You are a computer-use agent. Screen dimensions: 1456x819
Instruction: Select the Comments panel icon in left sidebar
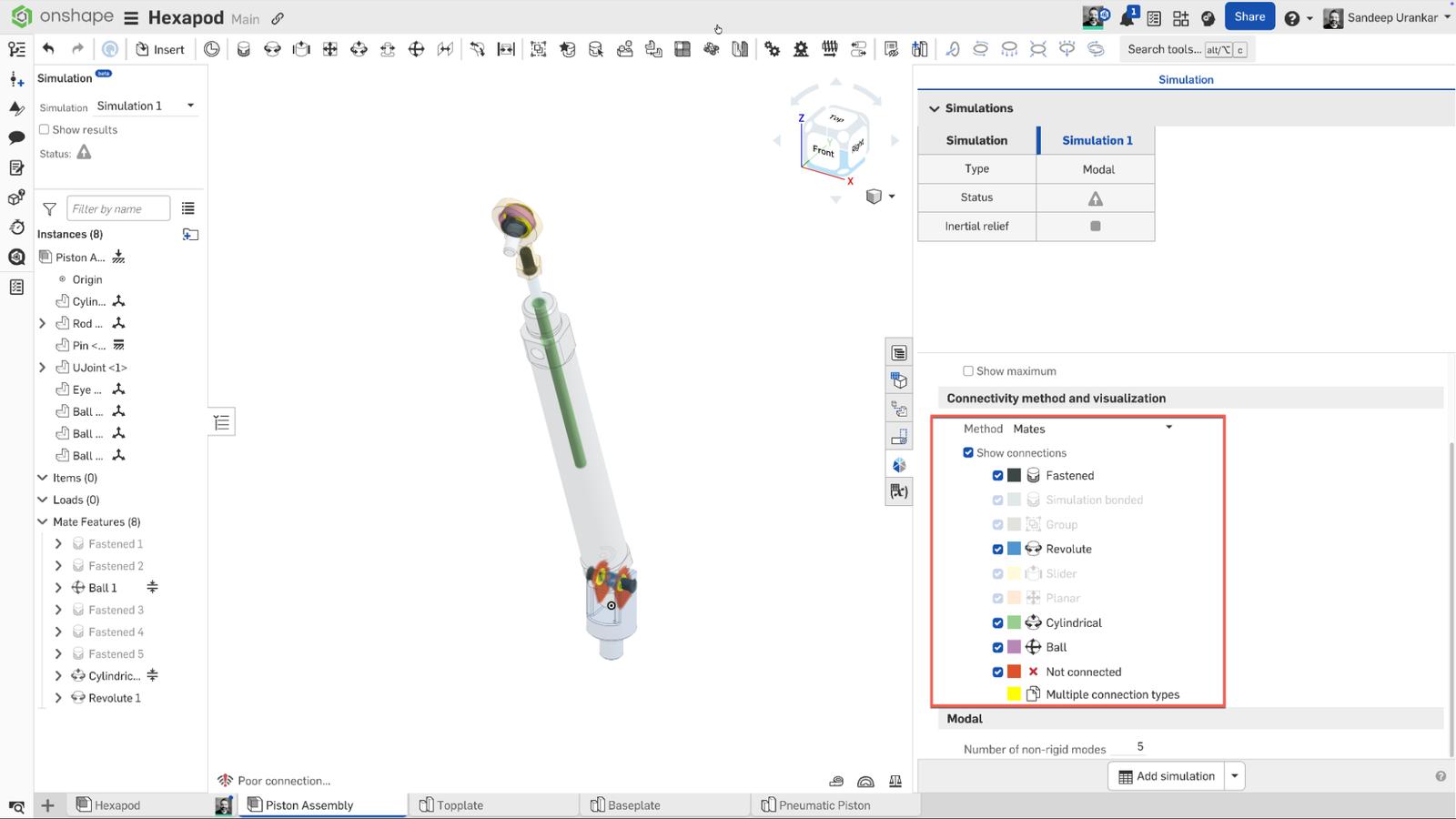tap(16, 136)
